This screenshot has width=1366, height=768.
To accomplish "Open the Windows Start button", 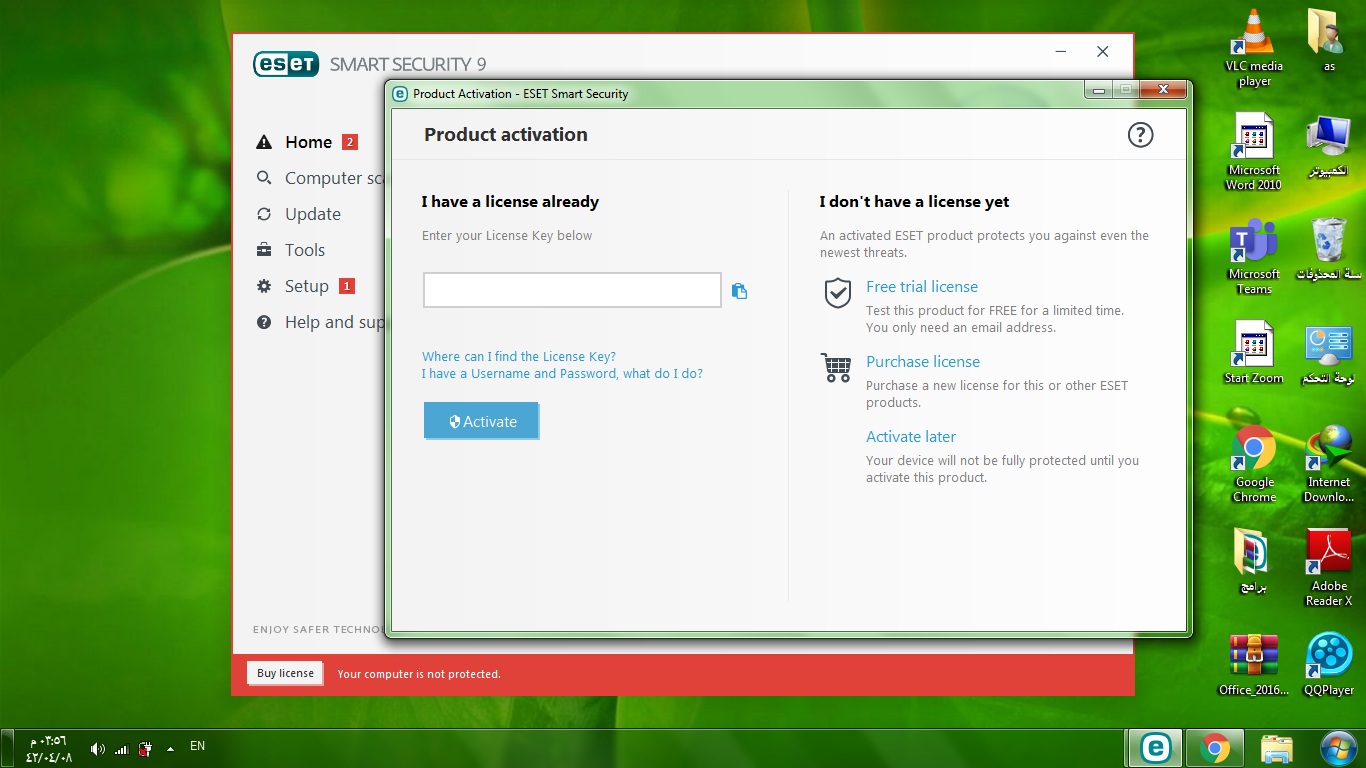I will pyautogui.click(x=1337, y=748).
